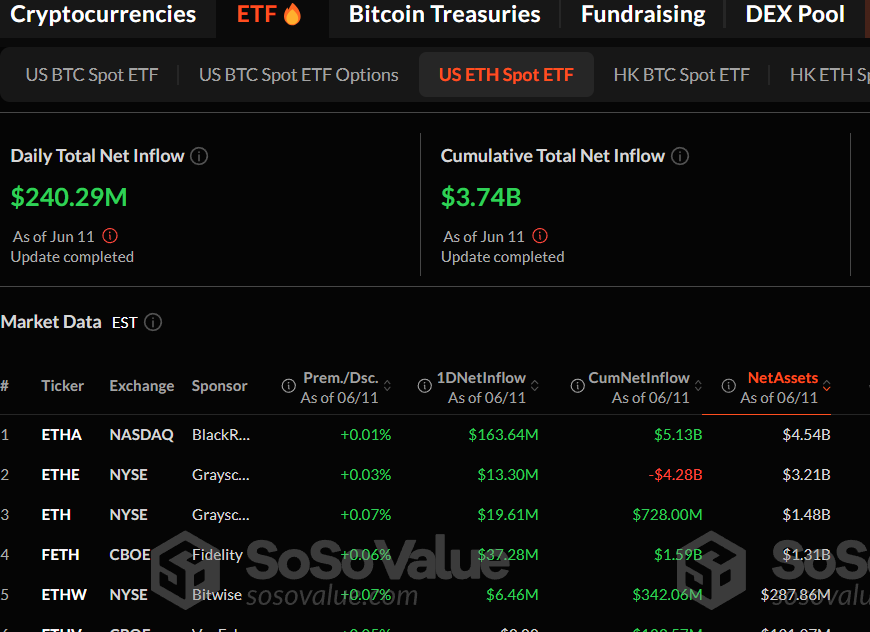This screenshot has width=870, height=632.
Task: Open the ETHA ticker row
Action: click(62, 434)
